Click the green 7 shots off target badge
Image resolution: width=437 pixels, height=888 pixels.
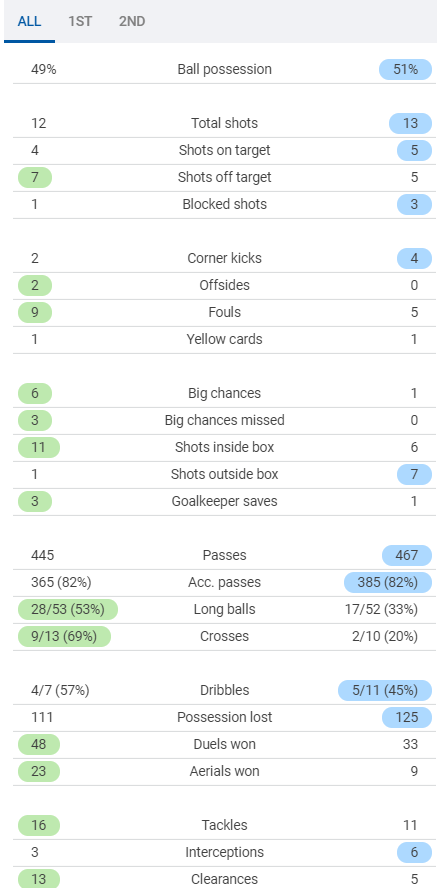(x=35, y=177)
